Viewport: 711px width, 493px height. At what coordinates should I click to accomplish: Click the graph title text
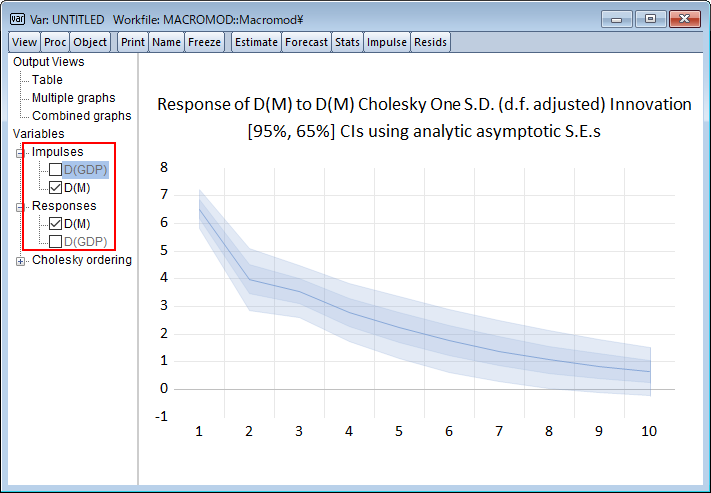tap(424, 104)
